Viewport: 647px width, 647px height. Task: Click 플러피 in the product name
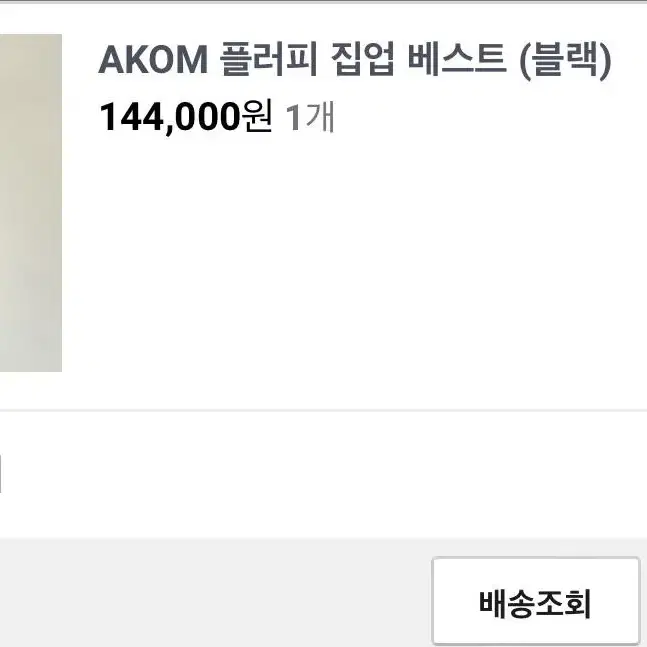click(x=269, y=60)
